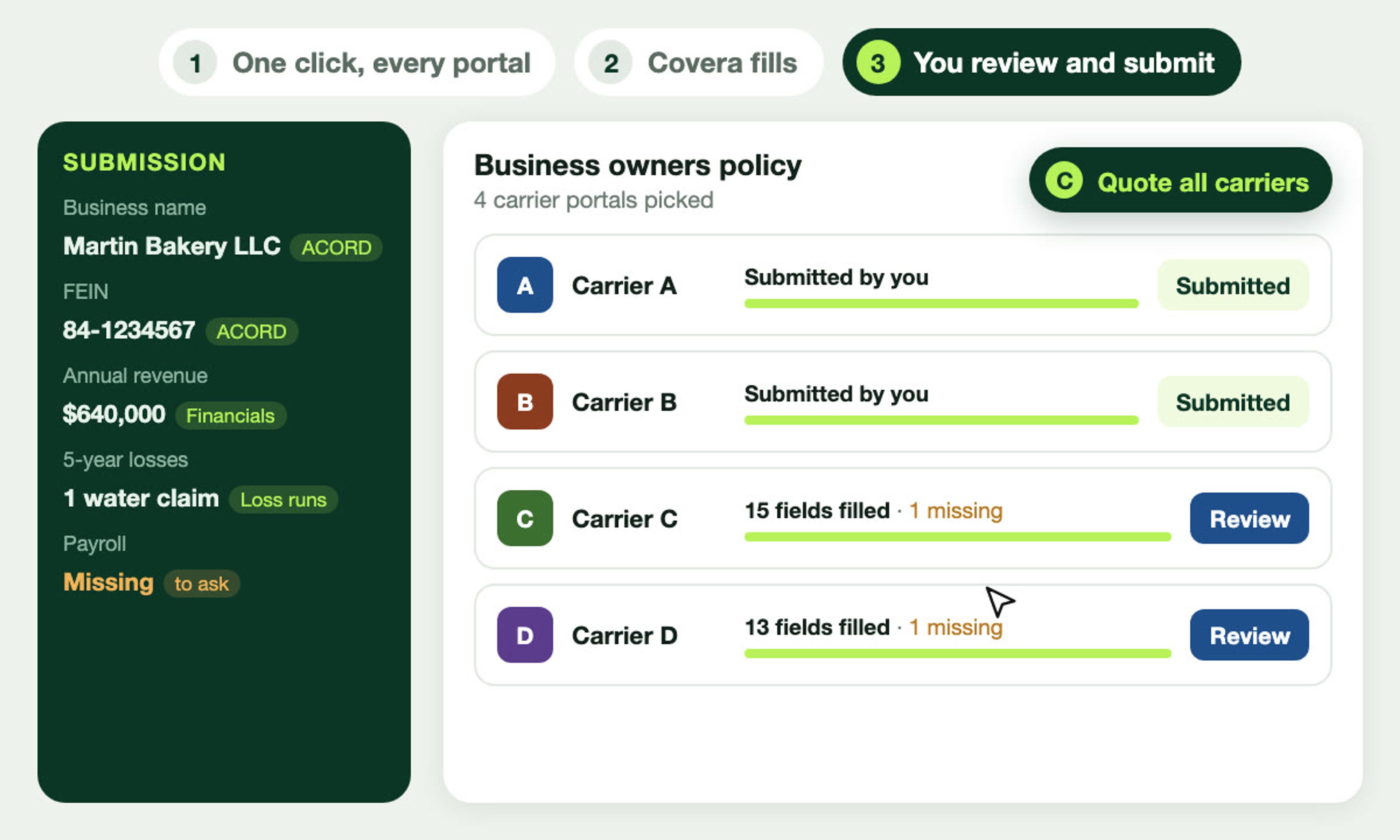Click the Quote all carriers button
Screen dimensions: 1400x840
(x=1180, y=180)
